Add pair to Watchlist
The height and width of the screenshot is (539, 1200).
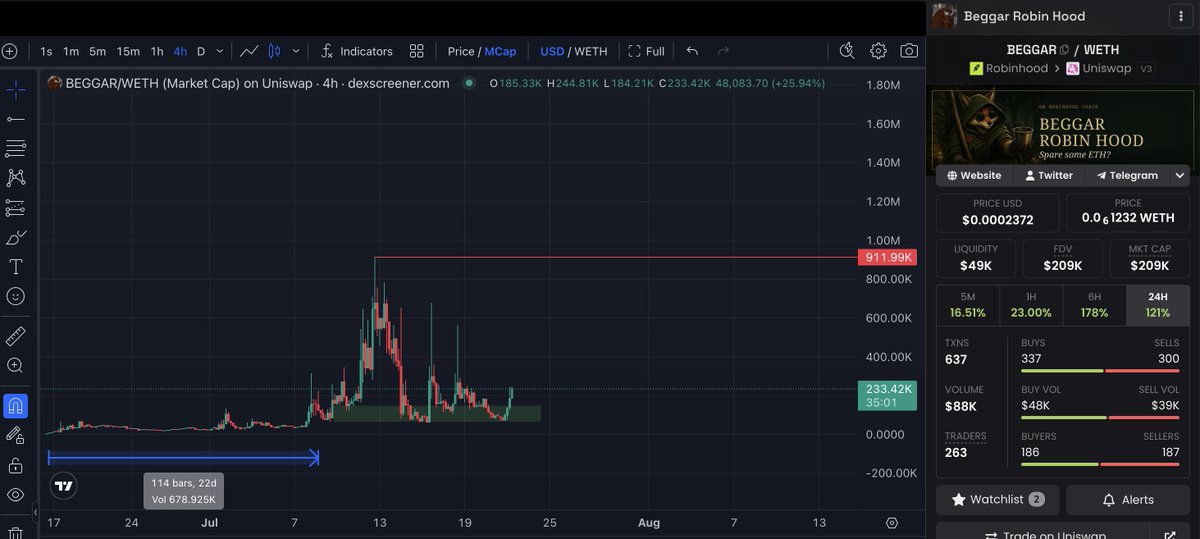point(997,499)
